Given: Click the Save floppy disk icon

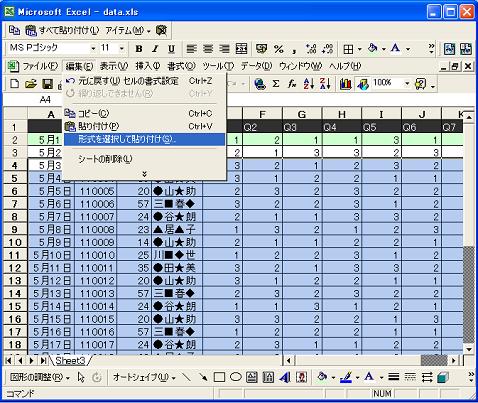Looking at the screenshot, I should (48, 84).
